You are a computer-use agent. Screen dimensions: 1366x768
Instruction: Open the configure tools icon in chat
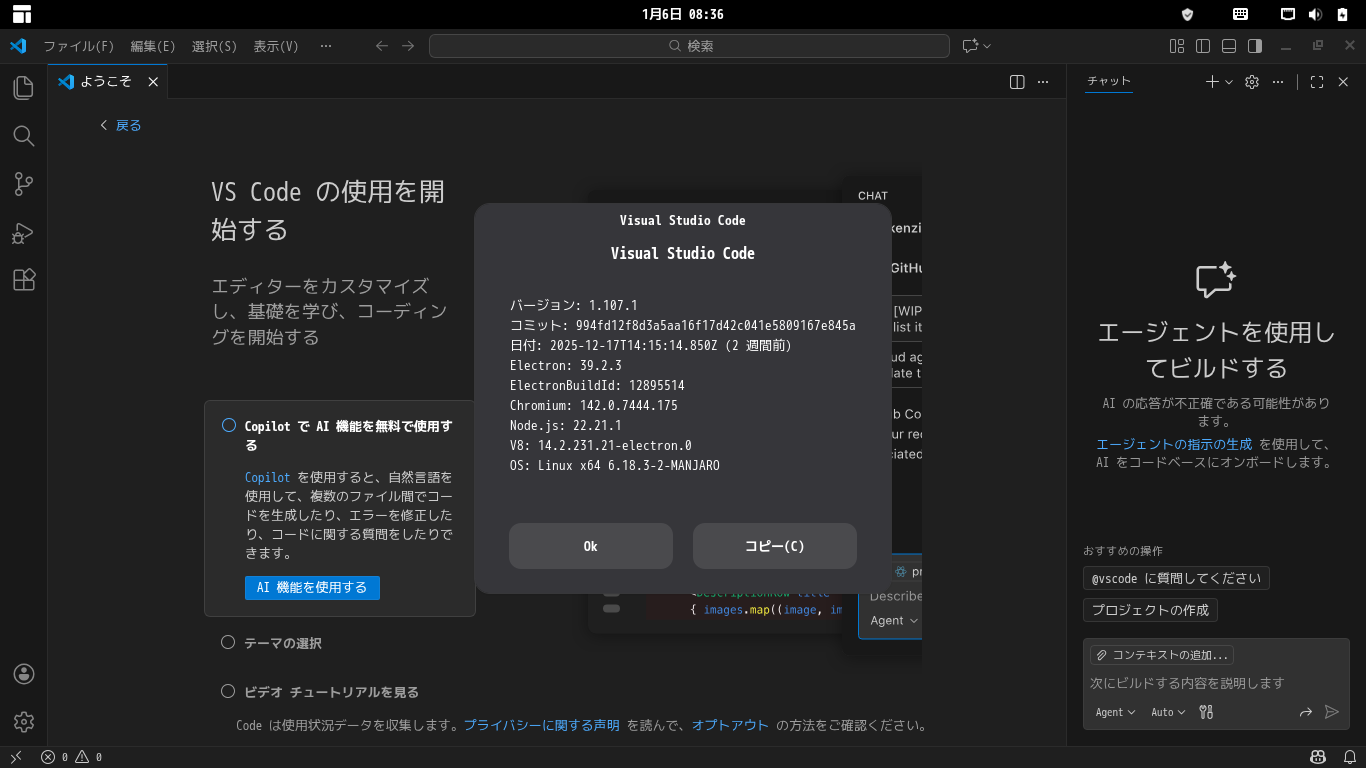point(1206,712)
